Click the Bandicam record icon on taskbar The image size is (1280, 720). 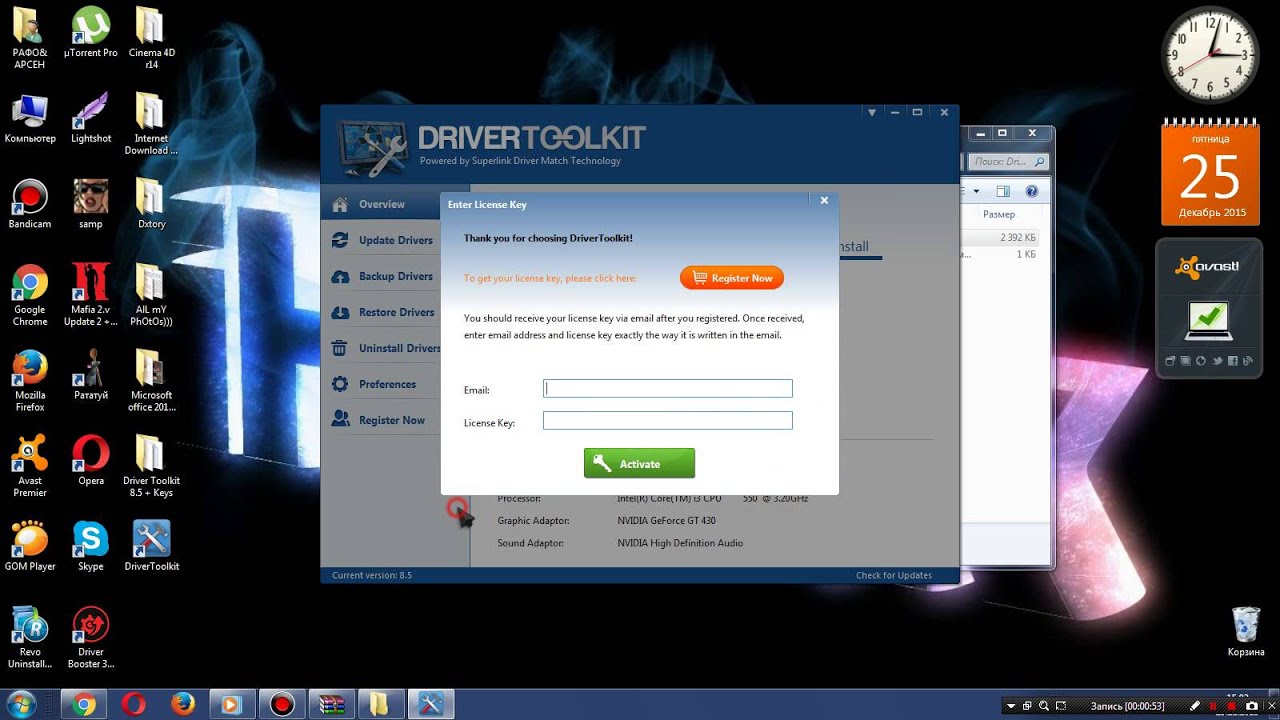tap(281, 704)
